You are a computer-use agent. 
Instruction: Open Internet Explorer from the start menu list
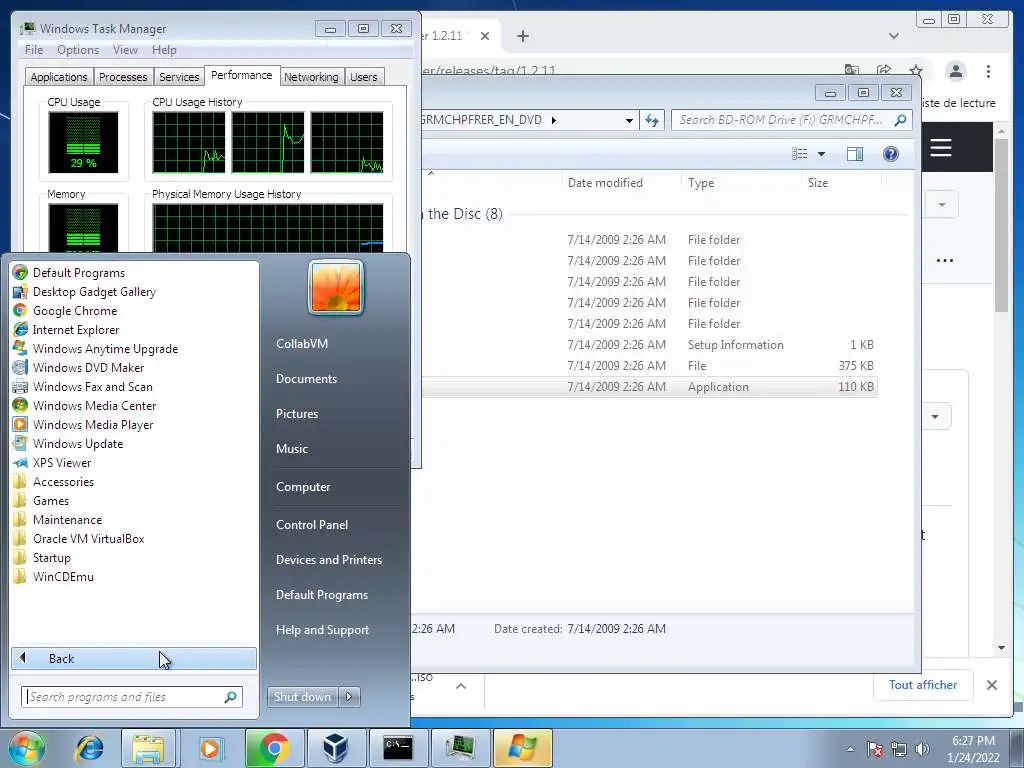click(x=76, y=330)
